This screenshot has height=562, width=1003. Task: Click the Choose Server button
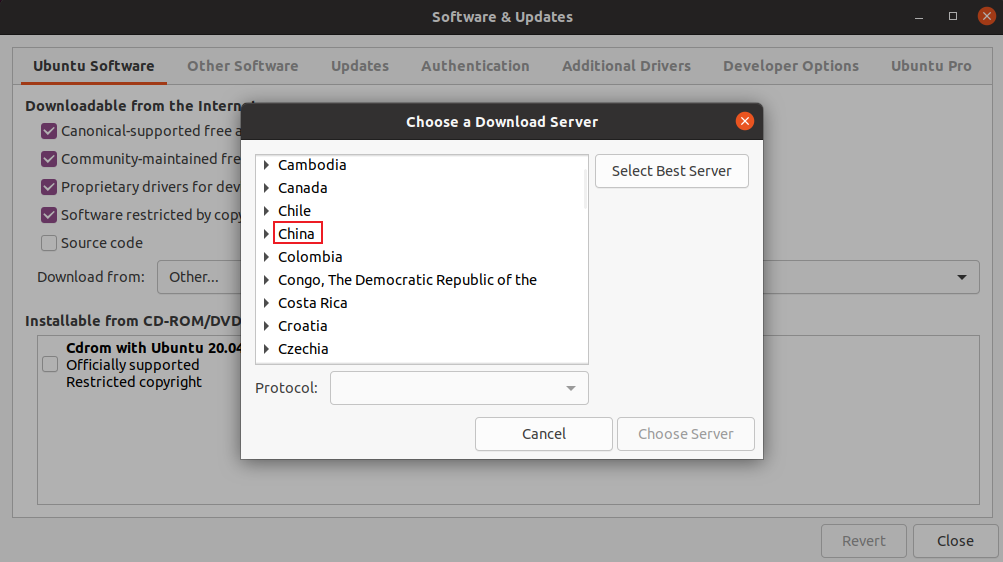tap(686, 434)
